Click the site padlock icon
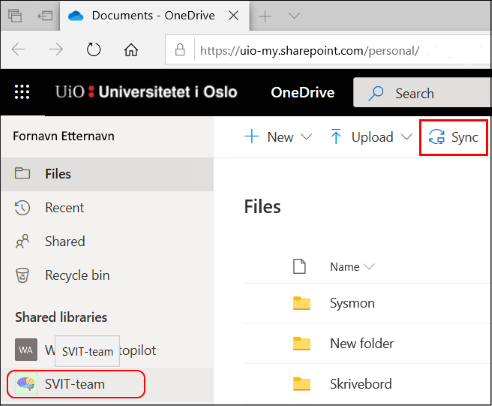This screenshot has width=492, height=406. point(180,50)
